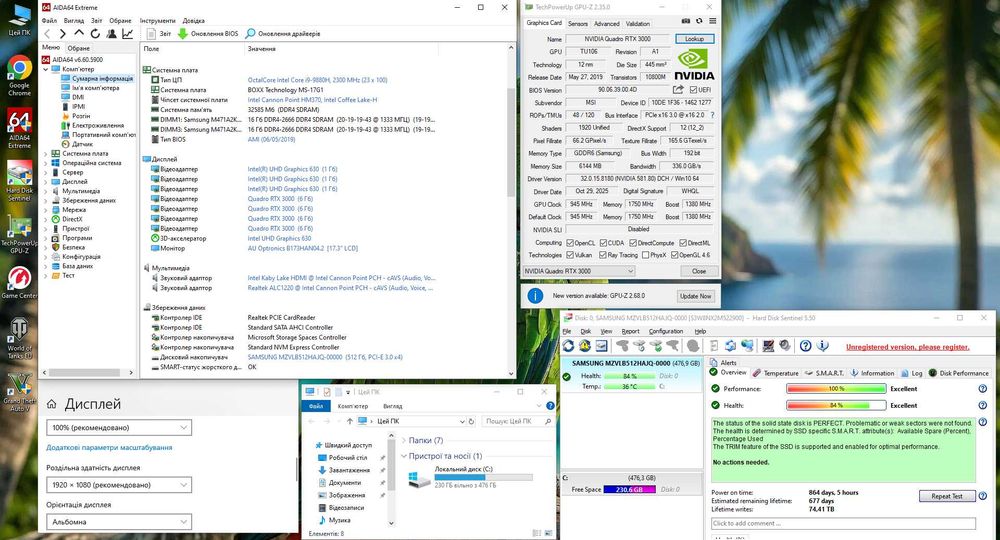Click Unregistered version please register link
Screen dimensions: 1000x540
pyautogui.click(x=908, y=347)
